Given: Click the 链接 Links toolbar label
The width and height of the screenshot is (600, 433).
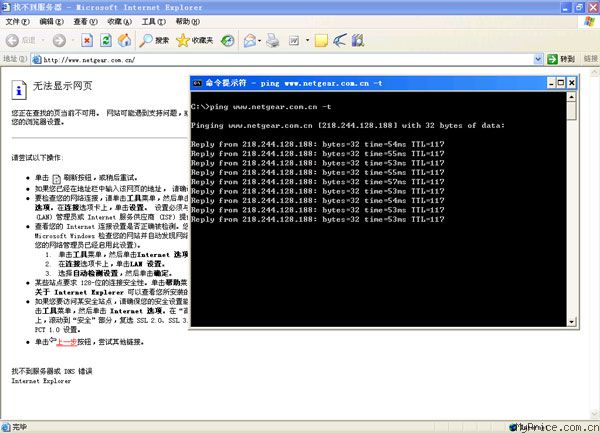Looking at the screenshot, I should point(590,59).
